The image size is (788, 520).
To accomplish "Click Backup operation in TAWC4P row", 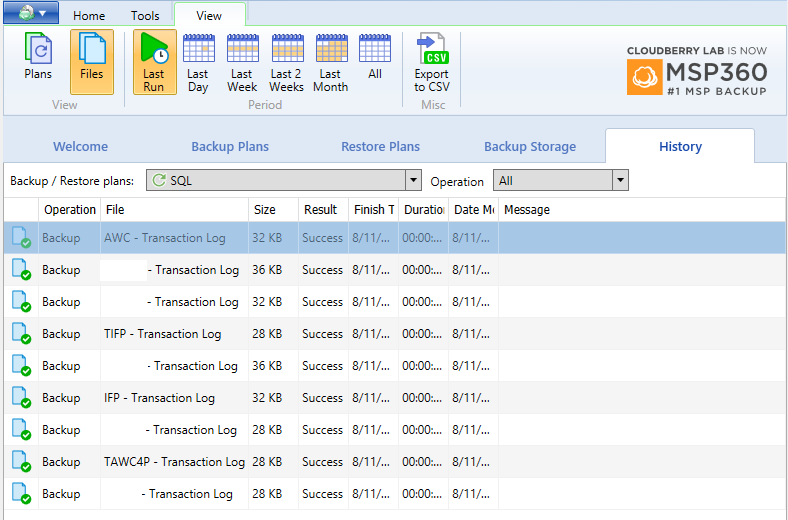I will (61, 462).
